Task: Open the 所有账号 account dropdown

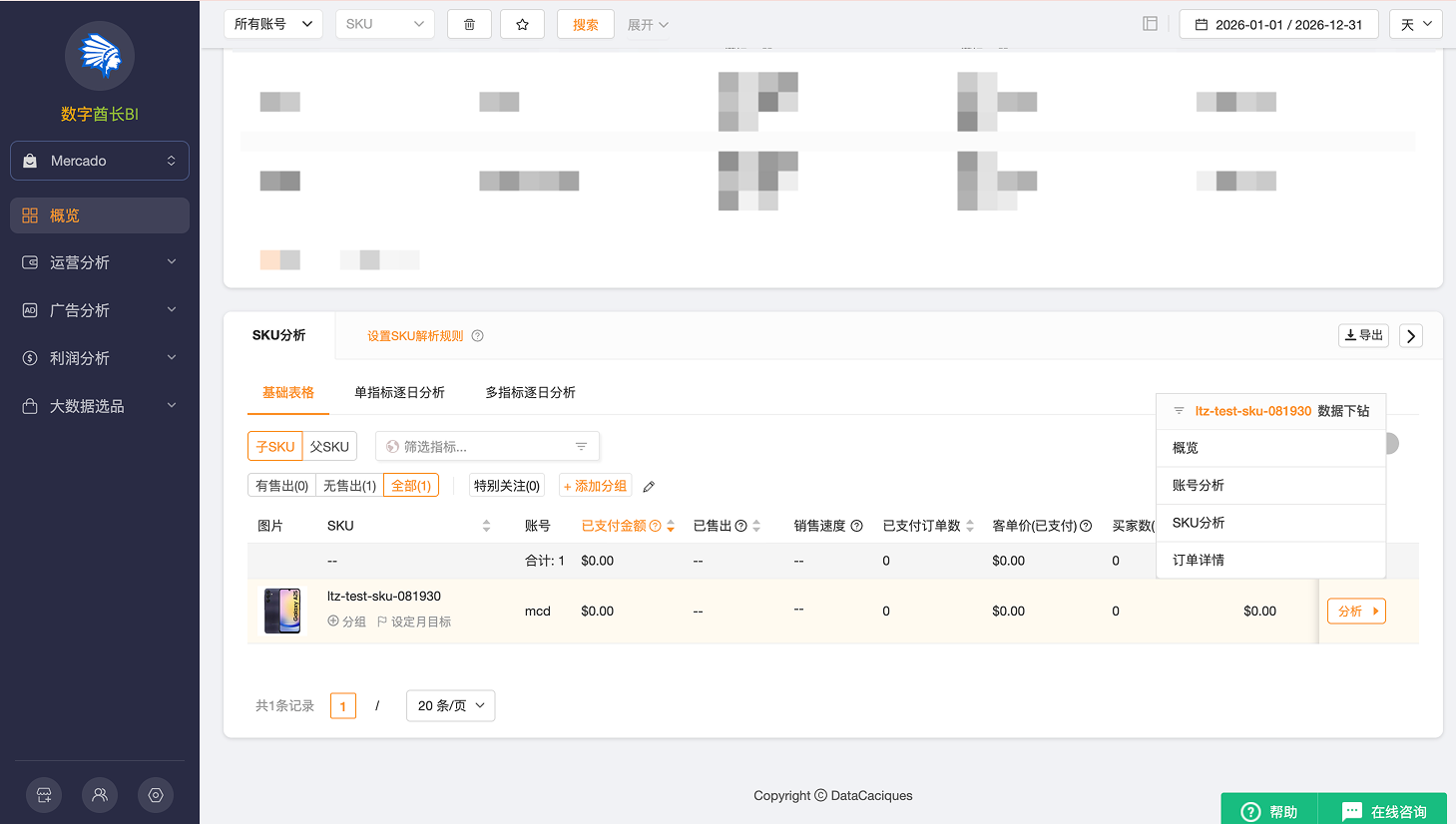Action: (x=273, y=24)
